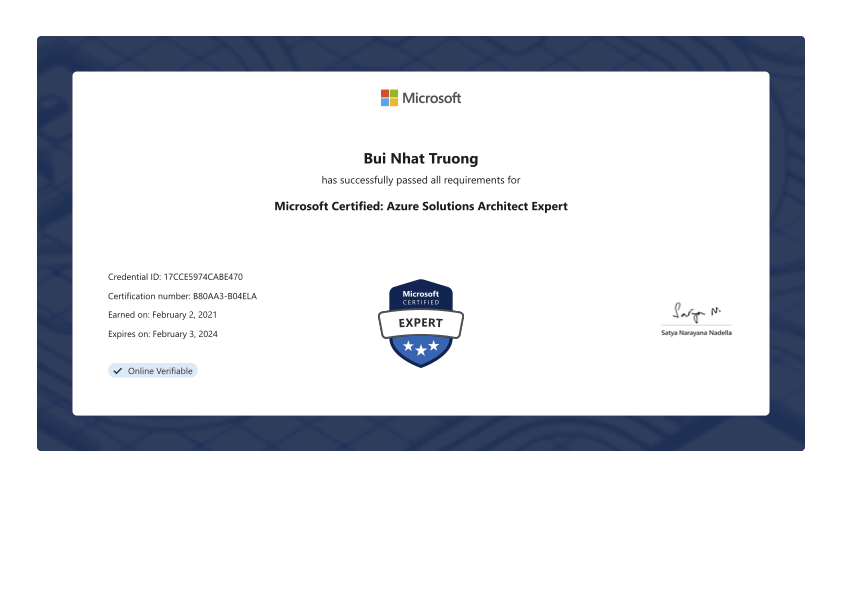Click the Satya Nadella signature
The height and width of the screenshot is (594, 841).
point(696,312)
